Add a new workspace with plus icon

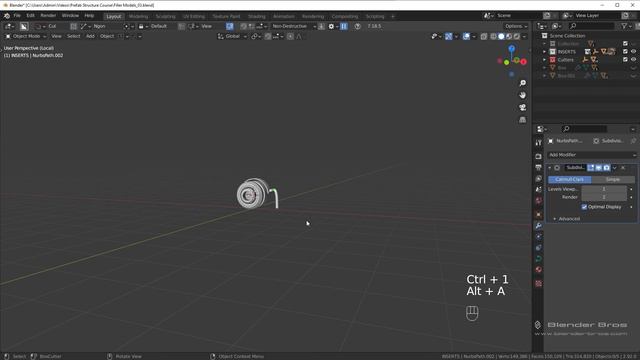393,16
